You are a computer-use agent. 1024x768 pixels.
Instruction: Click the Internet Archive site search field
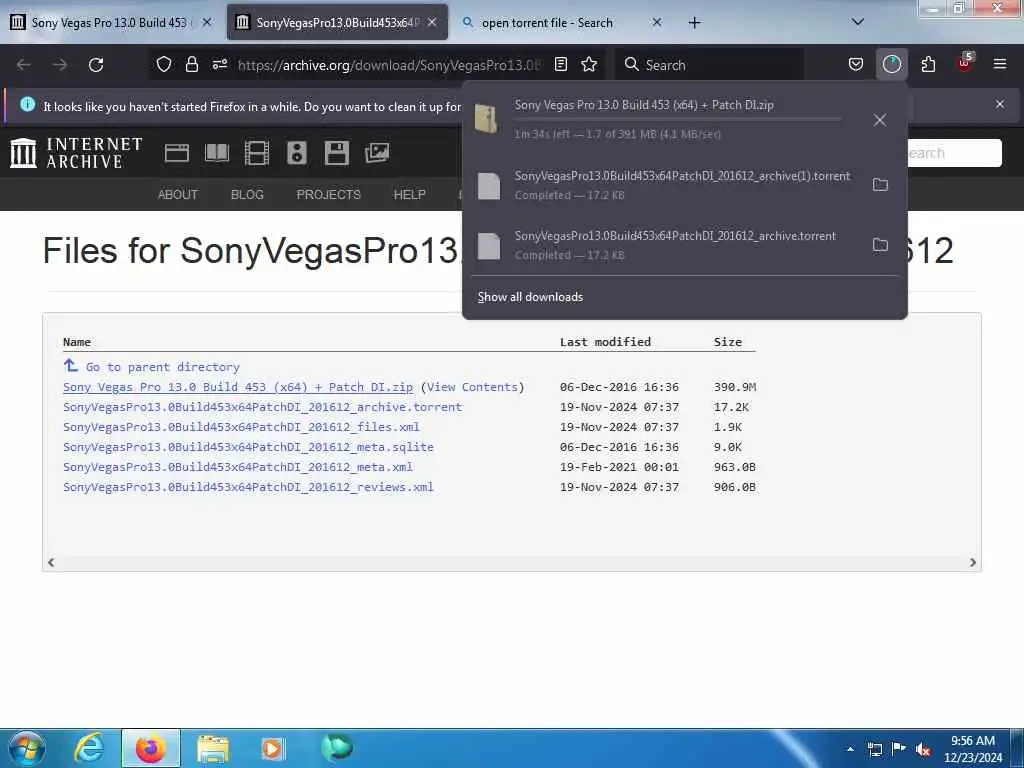click(x=954, y=153)
